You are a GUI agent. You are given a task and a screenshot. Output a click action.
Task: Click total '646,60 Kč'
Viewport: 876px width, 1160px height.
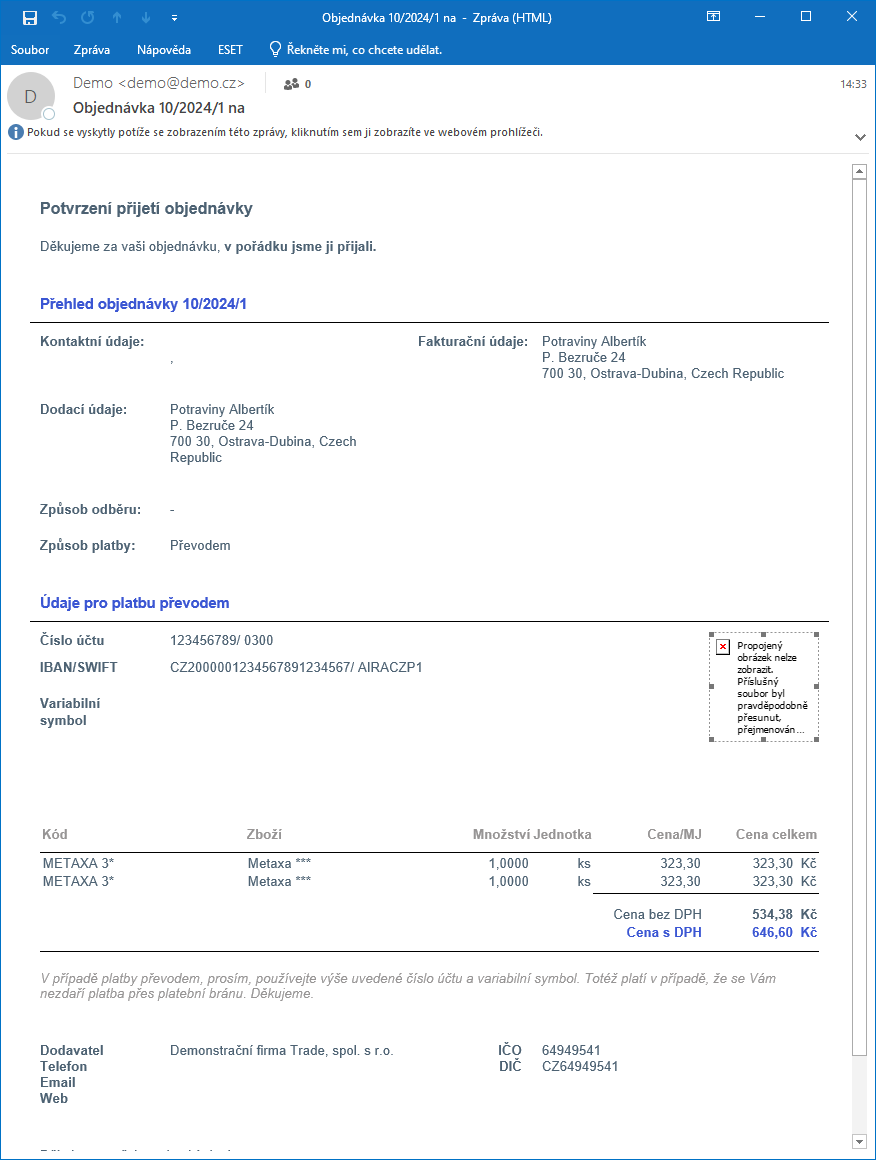point(784,932)
